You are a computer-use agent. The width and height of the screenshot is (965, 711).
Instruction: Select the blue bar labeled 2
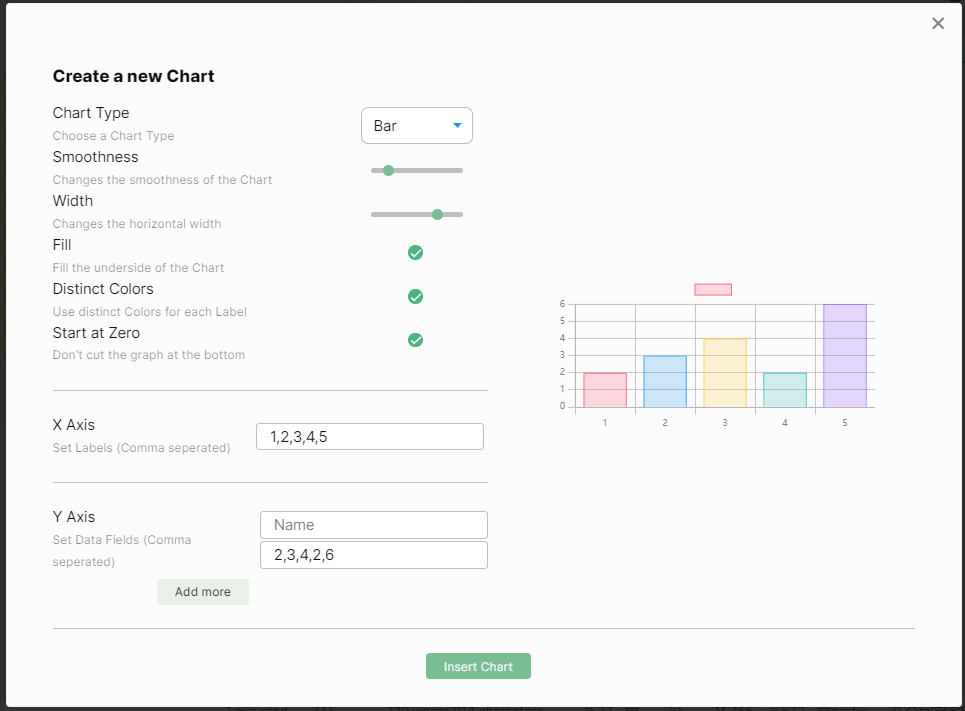coord(665,381)
